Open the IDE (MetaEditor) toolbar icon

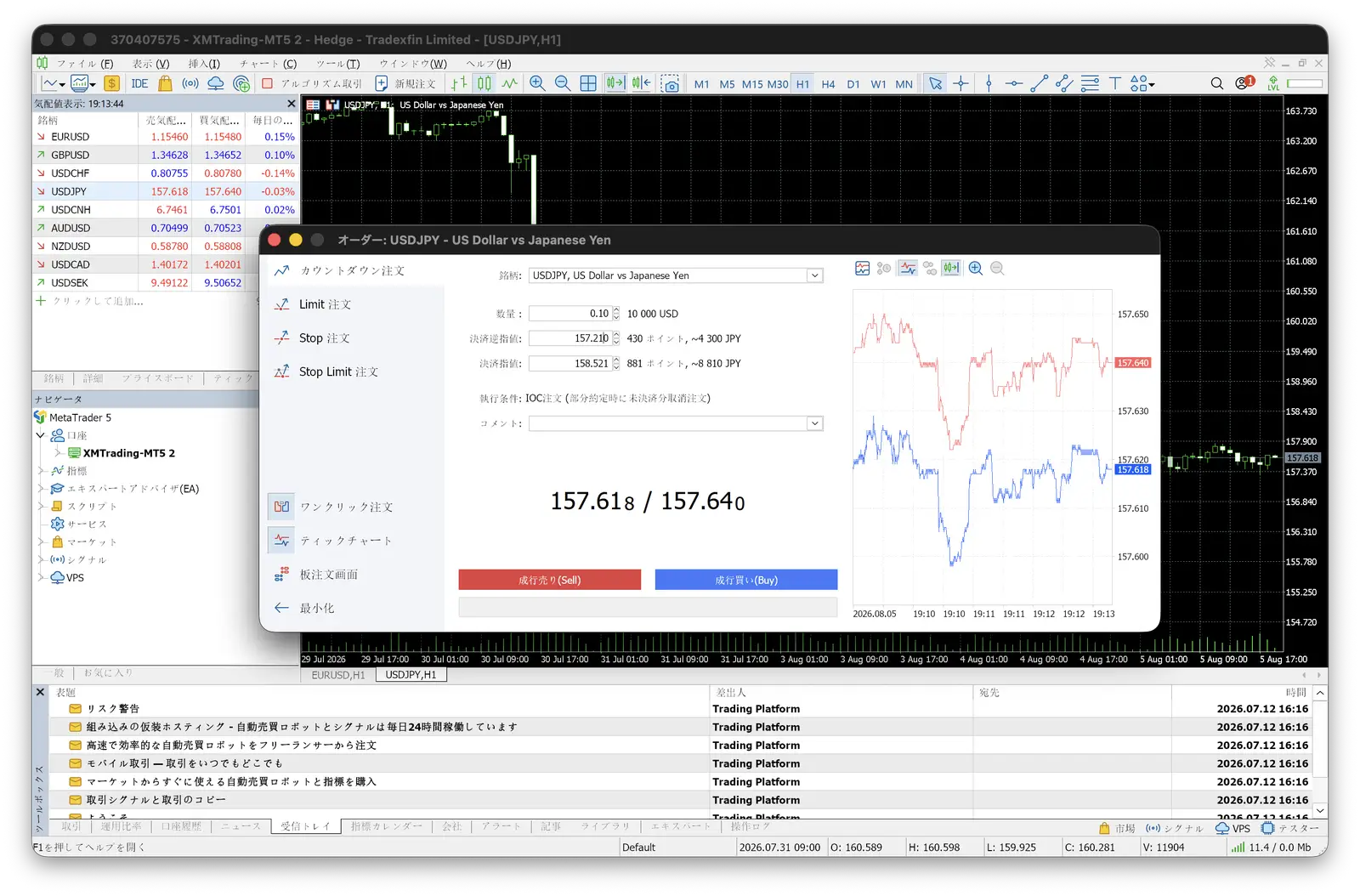coord(139,83)
